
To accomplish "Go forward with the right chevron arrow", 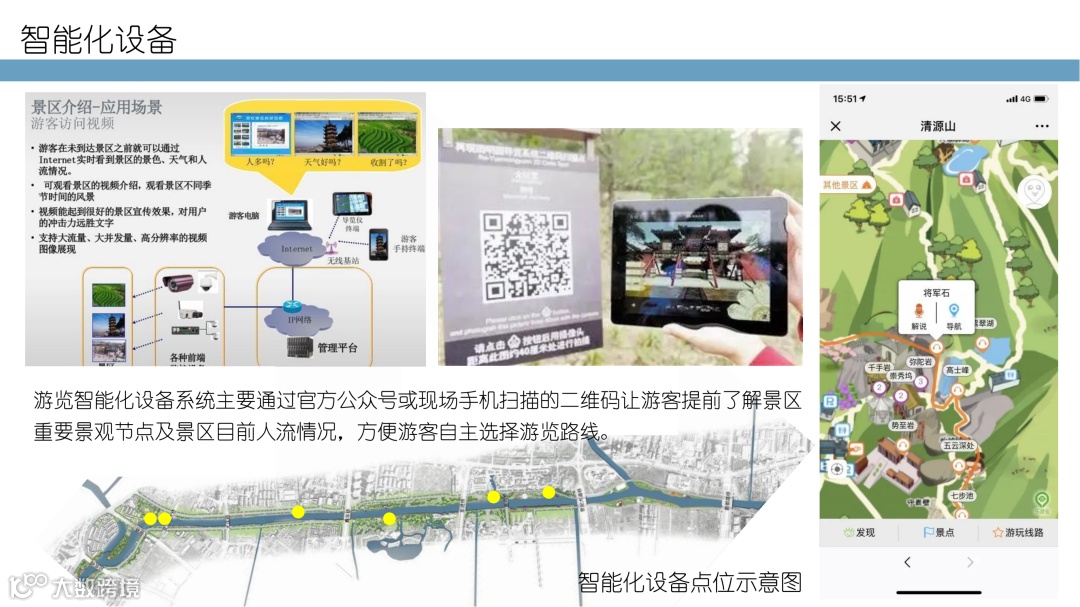I will pyautogui.click(x=970, y=562).
